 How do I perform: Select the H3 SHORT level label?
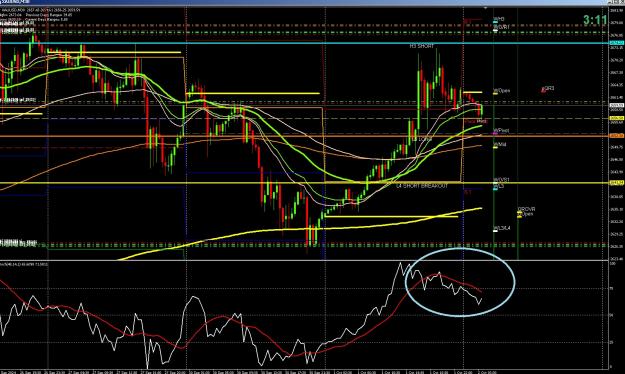click(422, 46)
